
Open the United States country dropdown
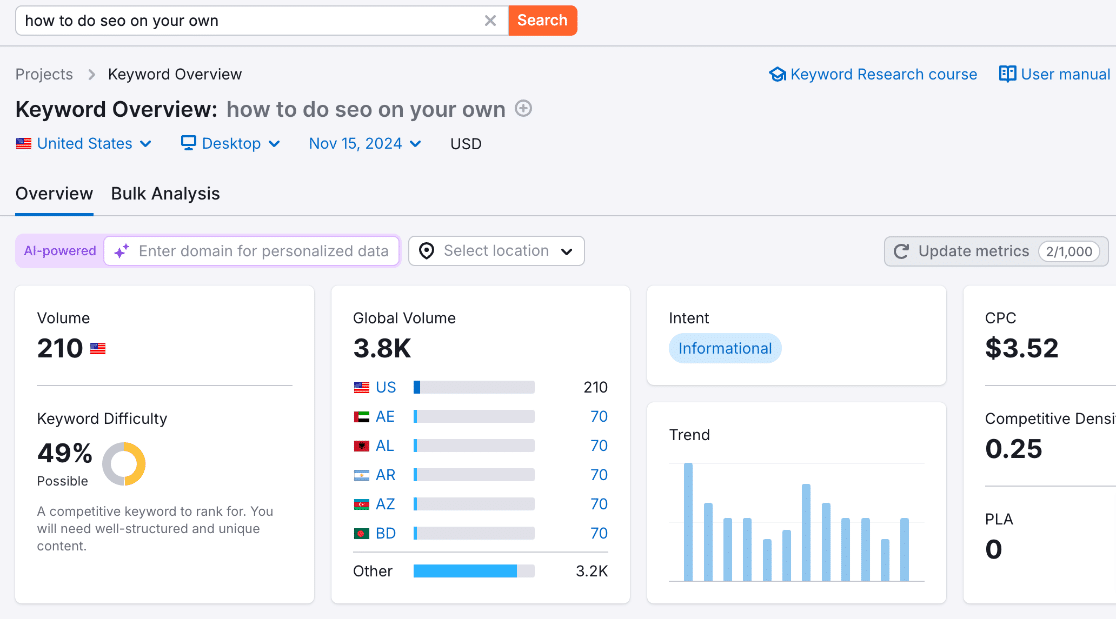click(84, 143)
